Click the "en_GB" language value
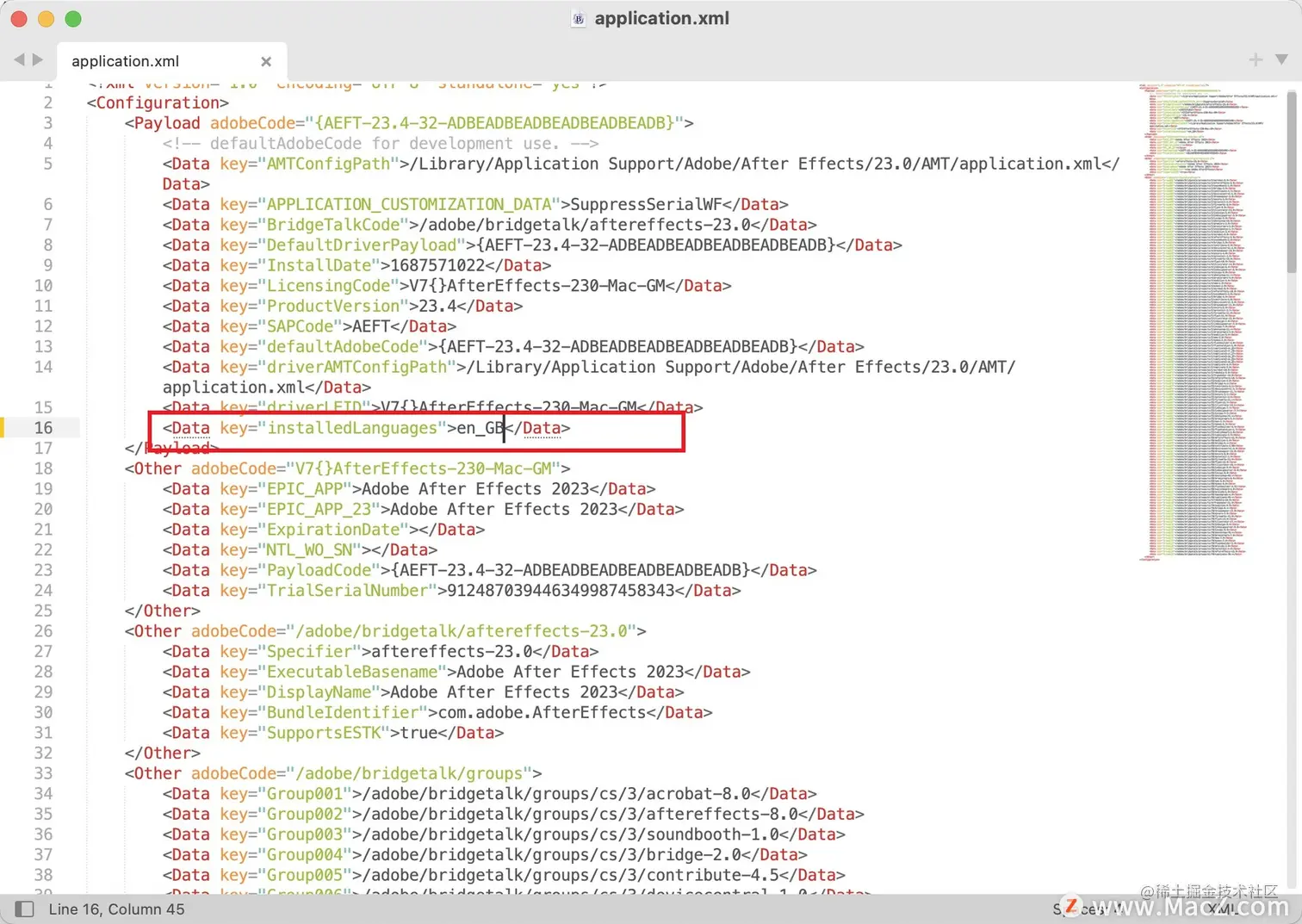 coord(480,428)
